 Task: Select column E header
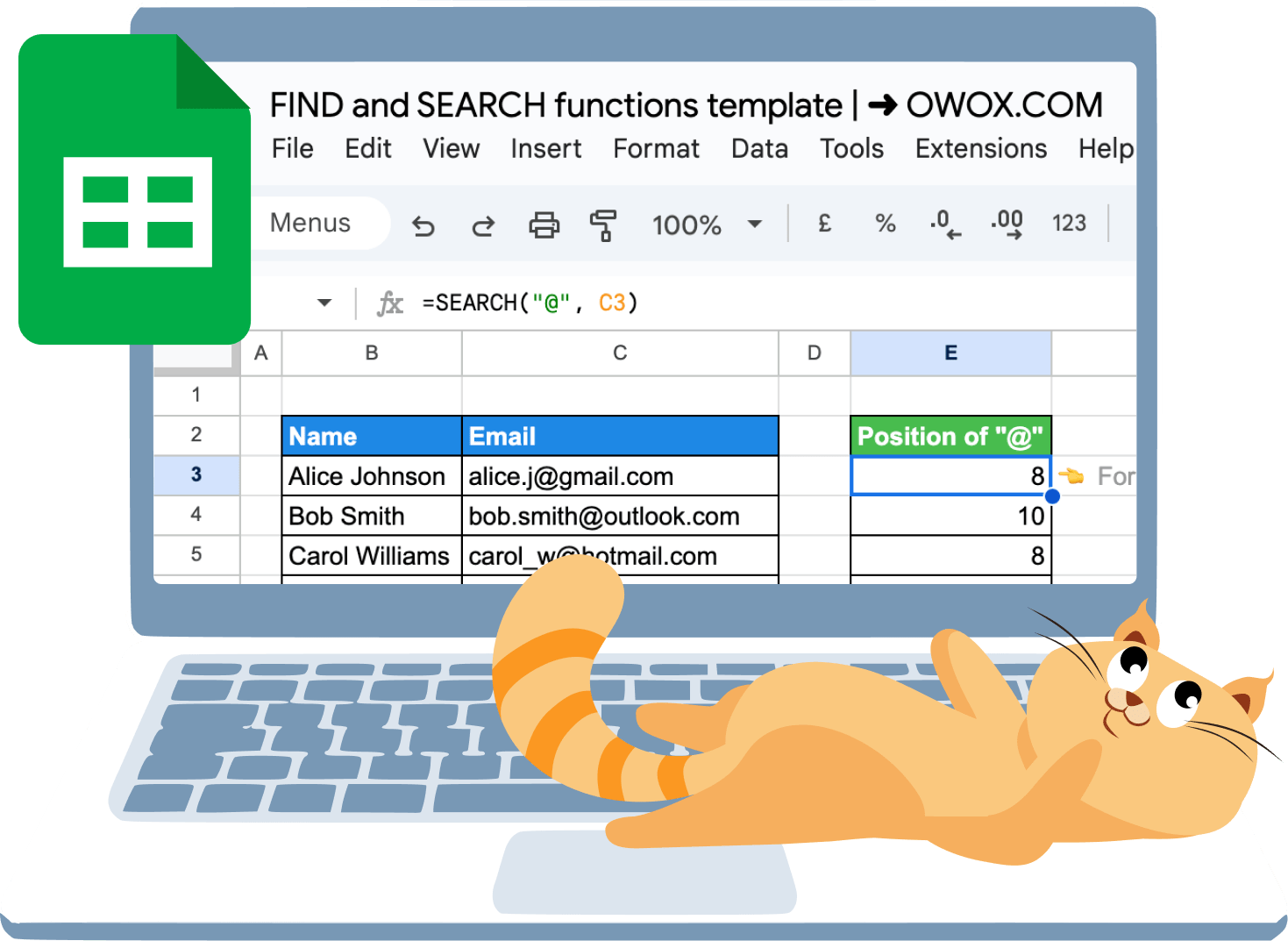[x=951, y=353]
